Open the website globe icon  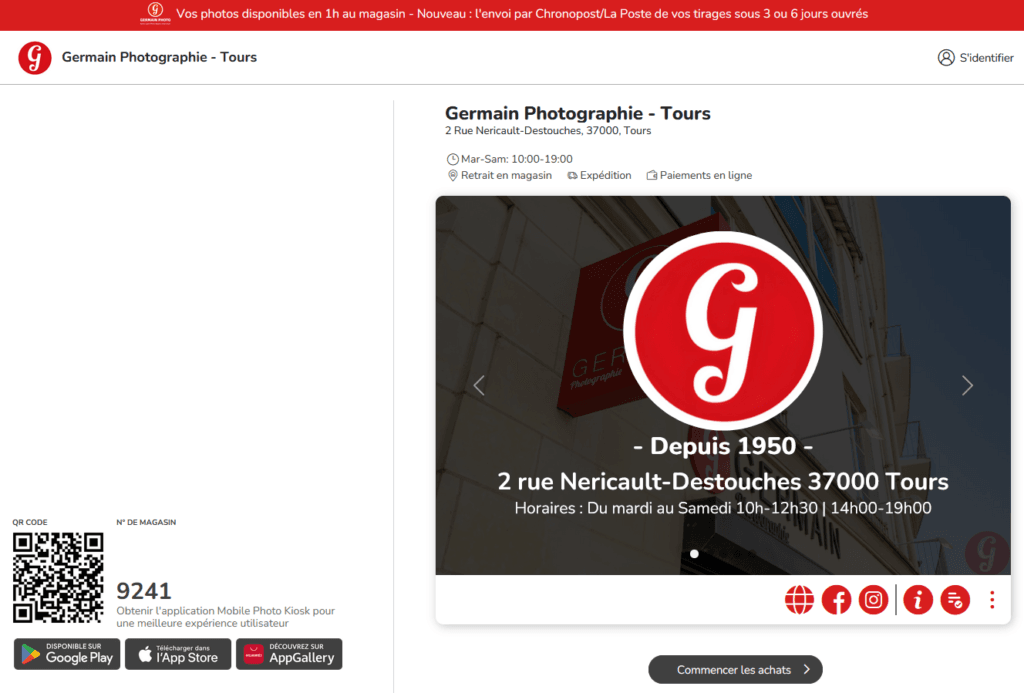799,600
